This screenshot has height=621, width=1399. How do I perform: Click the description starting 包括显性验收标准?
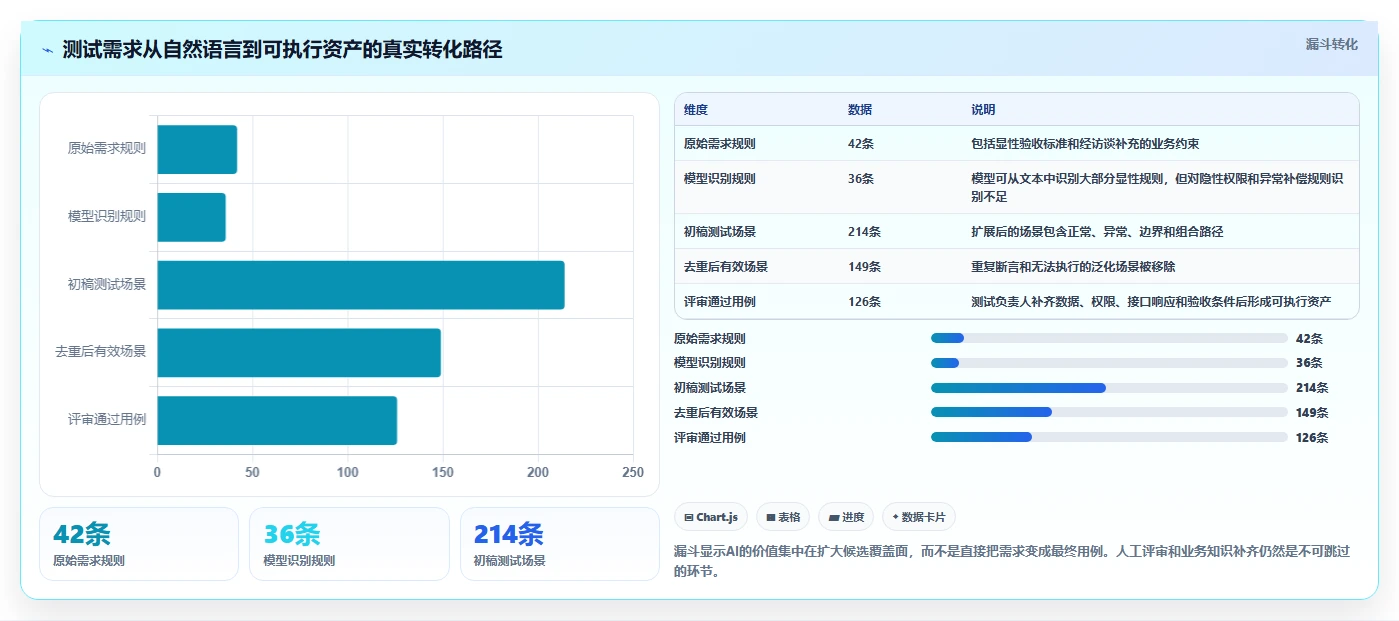(x=1085, y=144)
